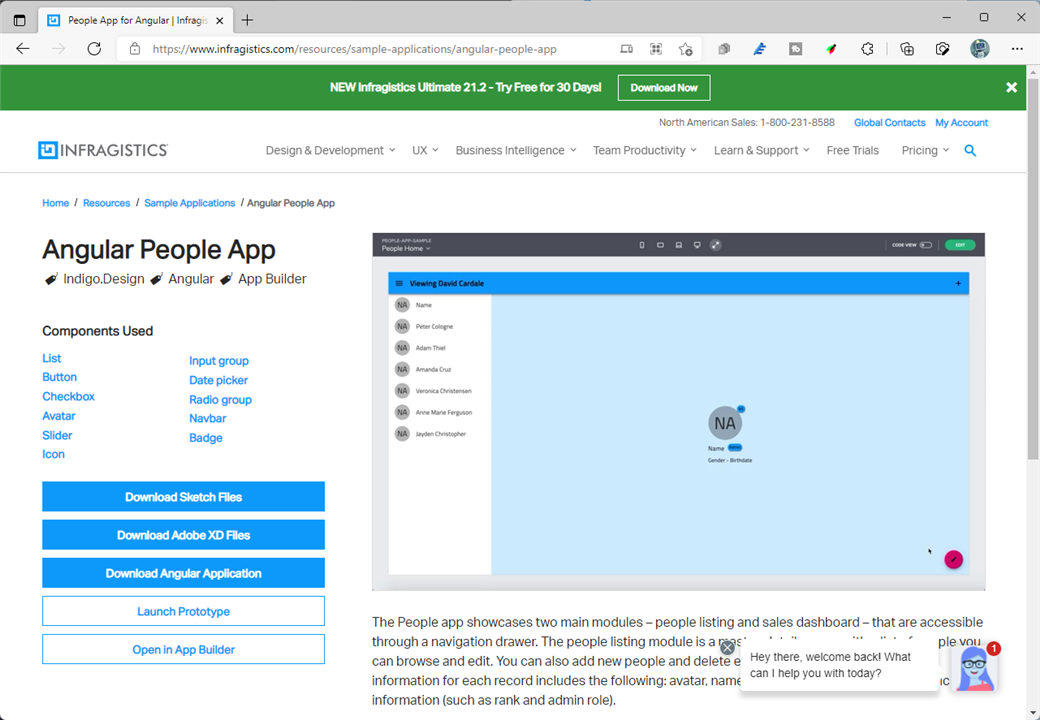
Task: Go to Home breadcrumb
Action: [x=56, y=203]
